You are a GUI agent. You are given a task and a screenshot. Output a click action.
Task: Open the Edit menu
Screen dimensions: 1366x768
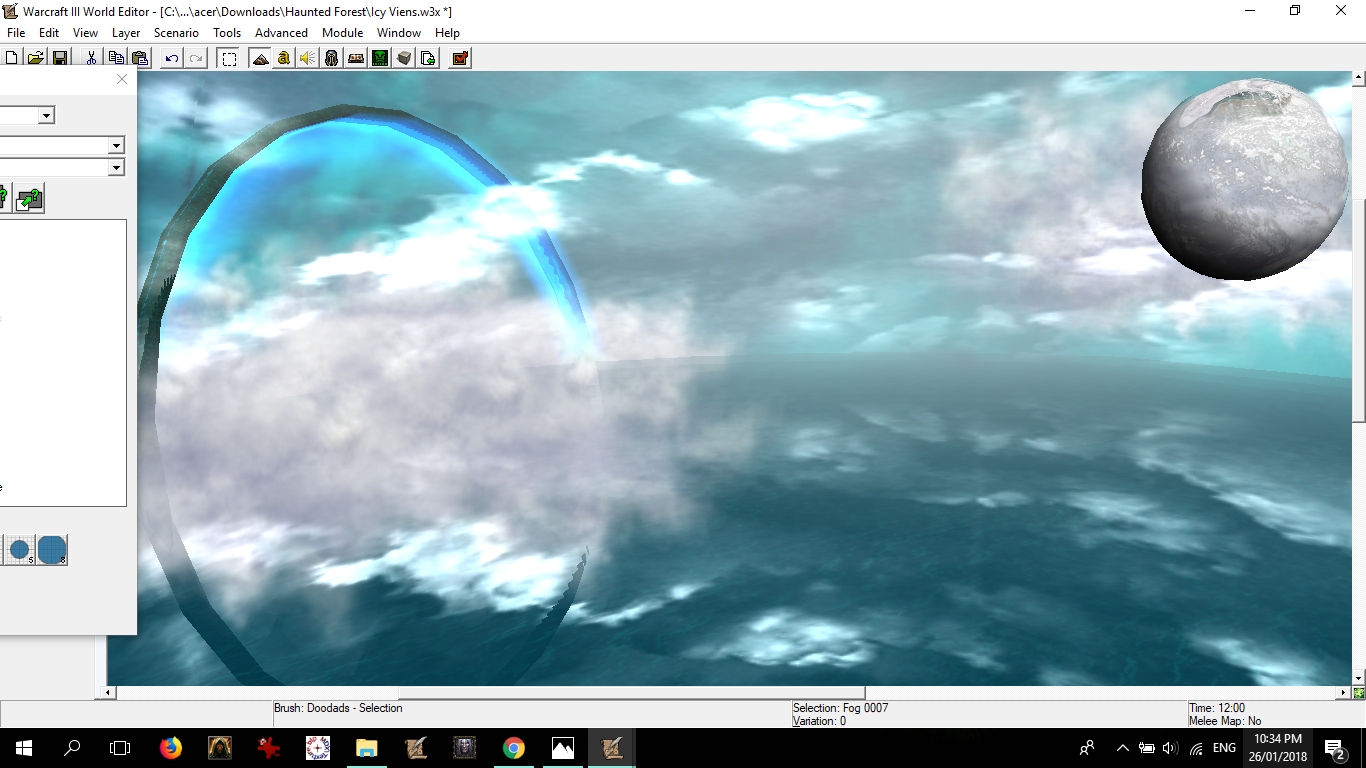[x=49, y=33]
